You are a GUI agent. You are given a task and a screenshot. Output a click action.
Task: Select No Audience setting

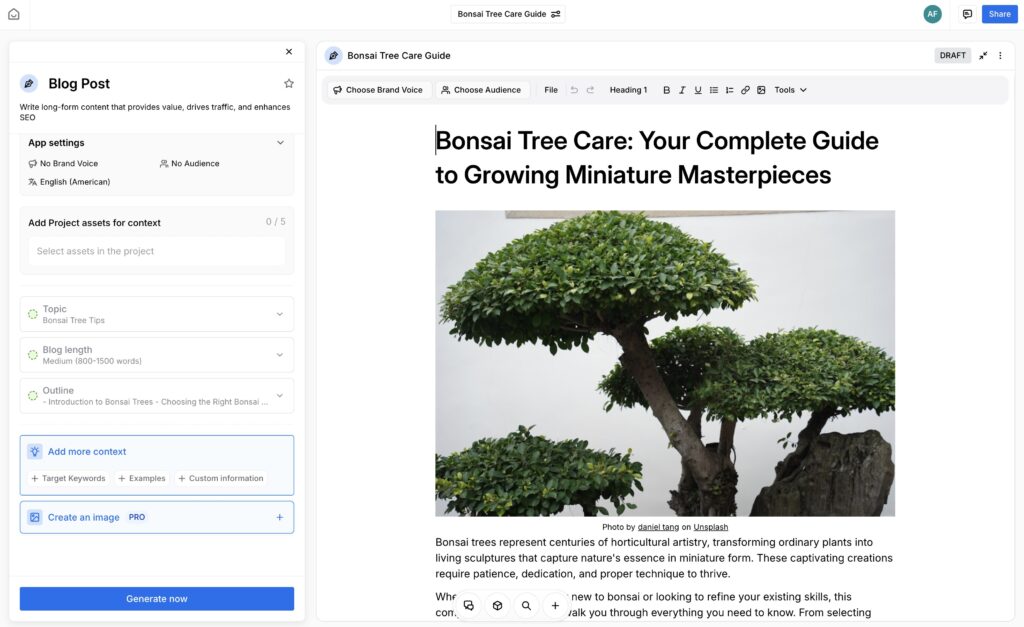(190, 163)
